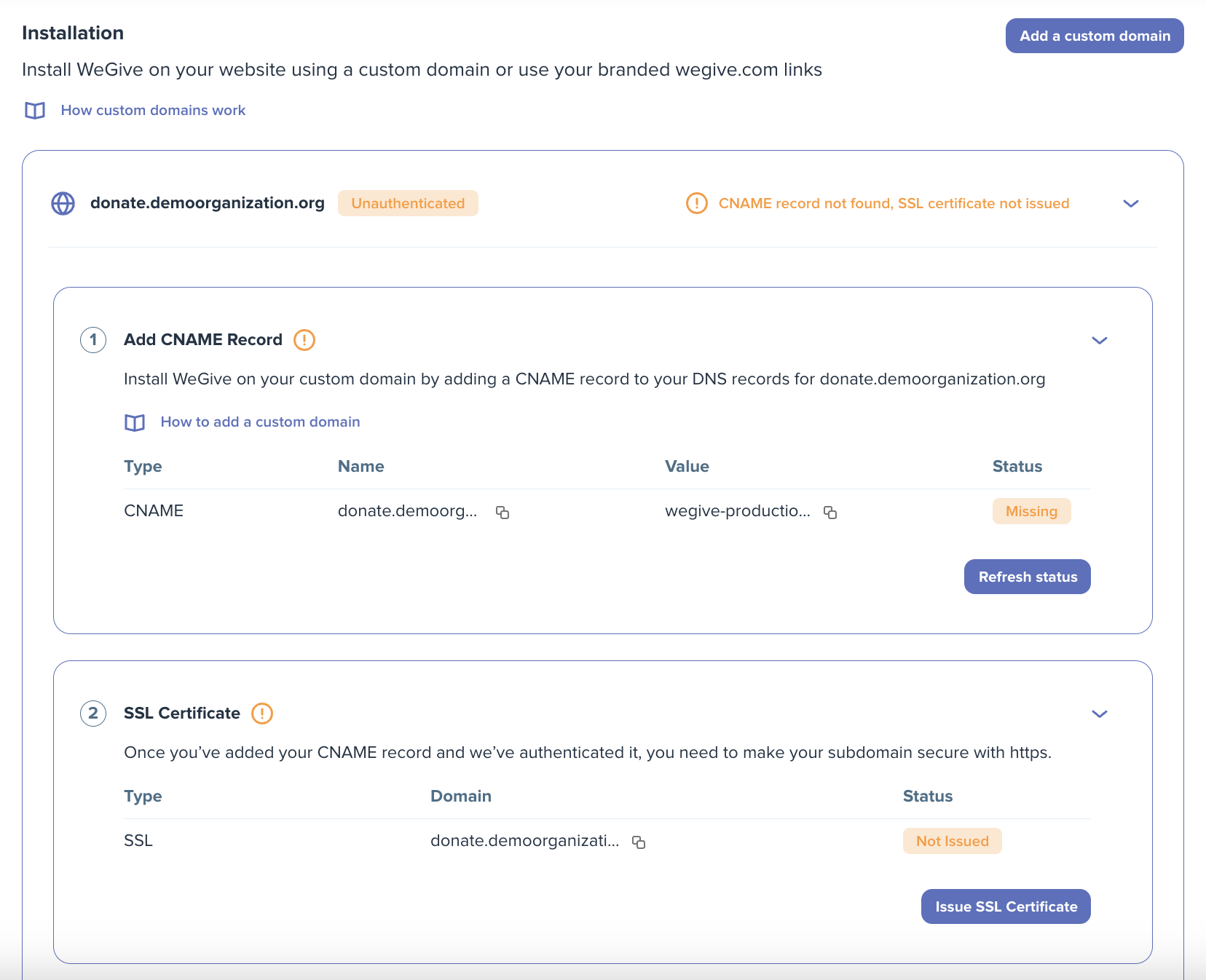Screen dimensions: 1206x980
Task: Click warning icon beside CNAME record not found
Action: click(x=697, y=203)
